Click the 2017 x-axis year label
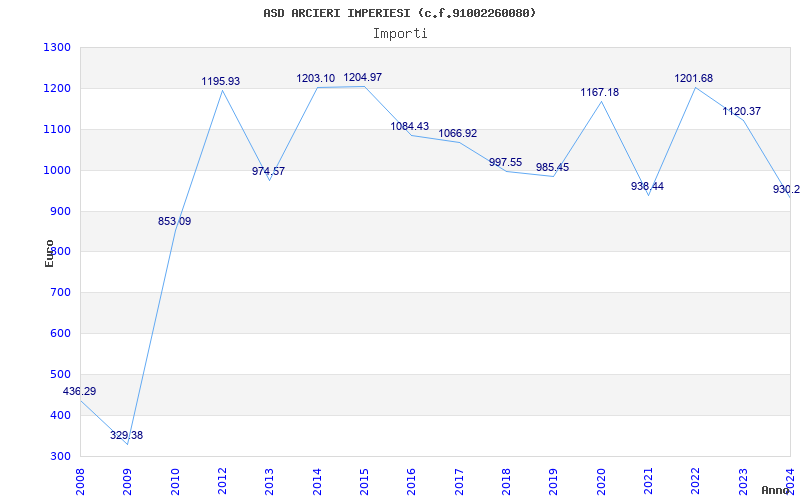The width and height of the screenshot is (800, 500). point(459,481)
